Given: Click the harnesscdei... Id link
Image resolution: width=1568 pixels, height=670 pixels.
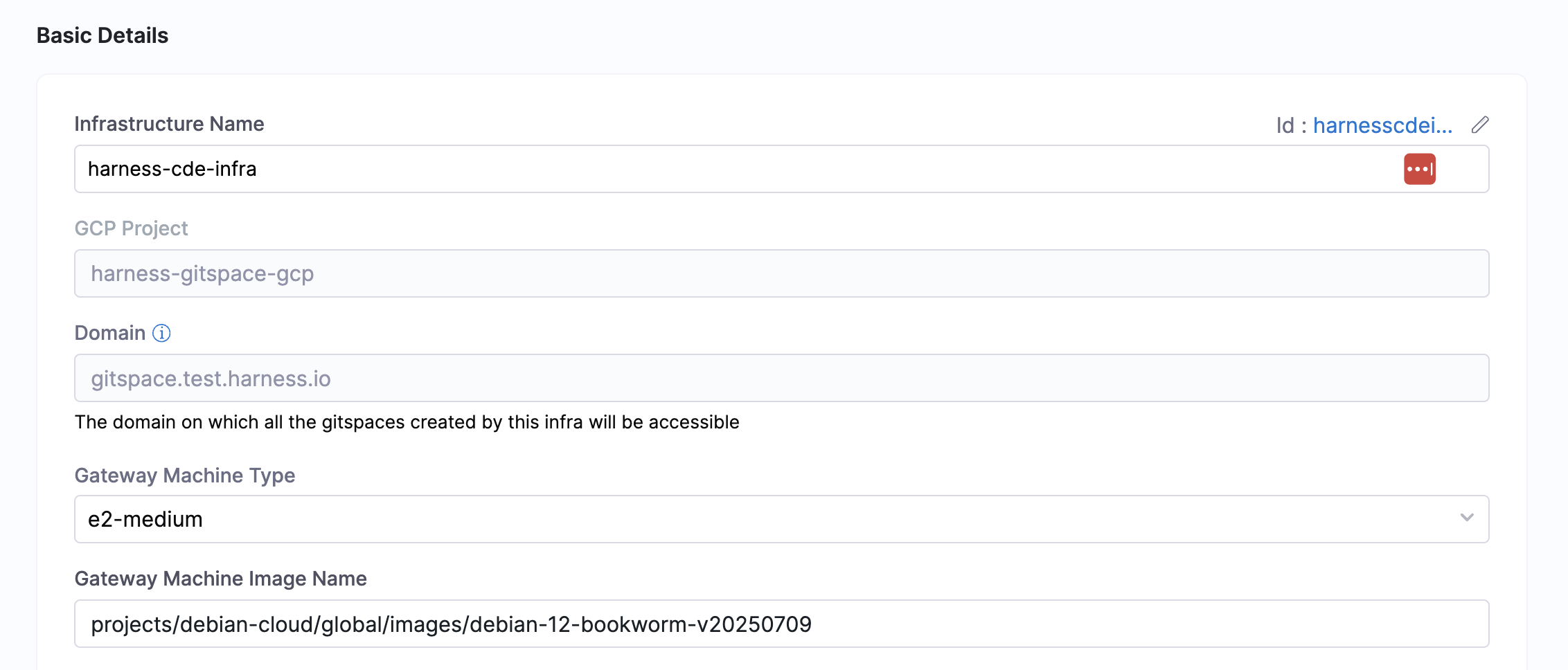Looking at the screenshot, I should click(1382, 125).
